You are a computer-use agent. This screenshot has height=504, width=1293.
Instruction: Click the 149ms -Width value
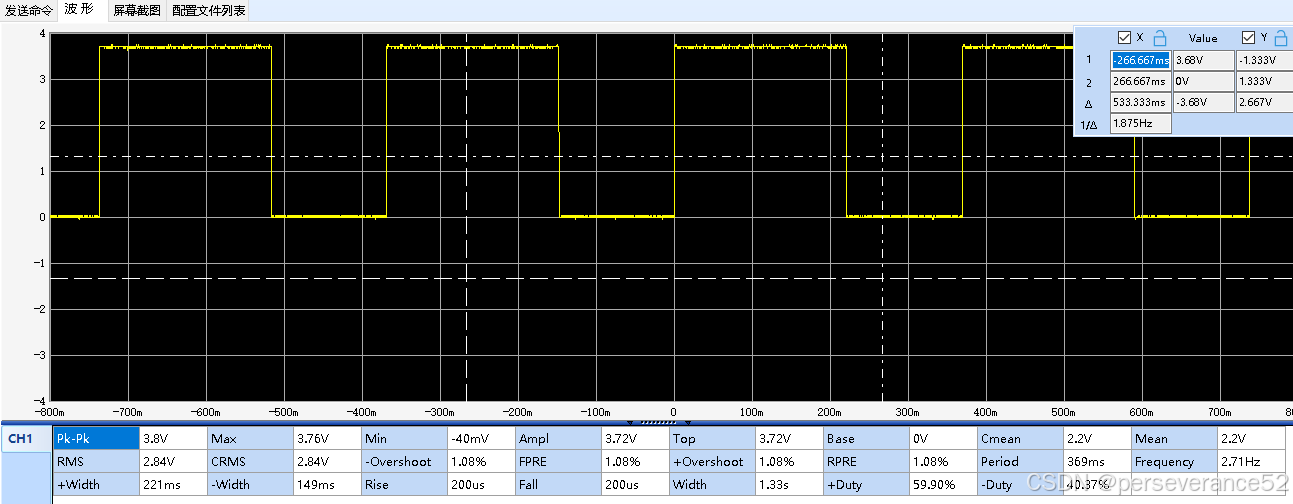coord(327,484)
